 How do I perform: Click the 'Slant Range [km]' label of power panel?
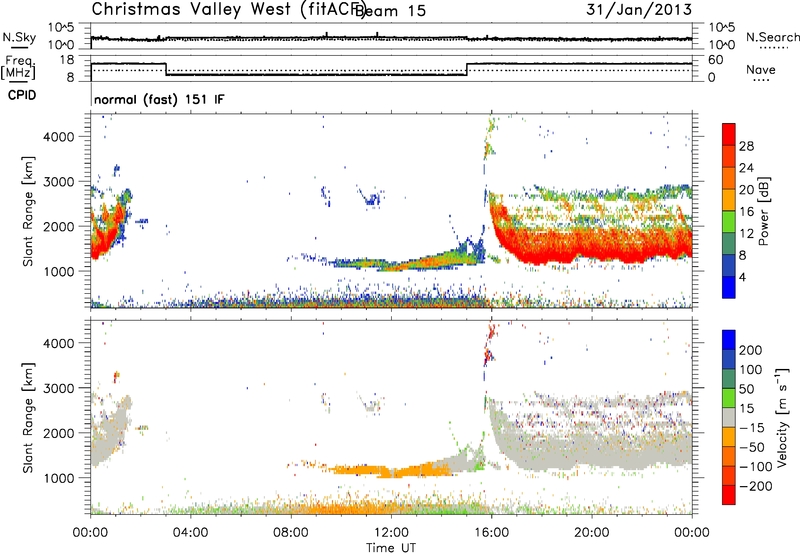point(28,211)
